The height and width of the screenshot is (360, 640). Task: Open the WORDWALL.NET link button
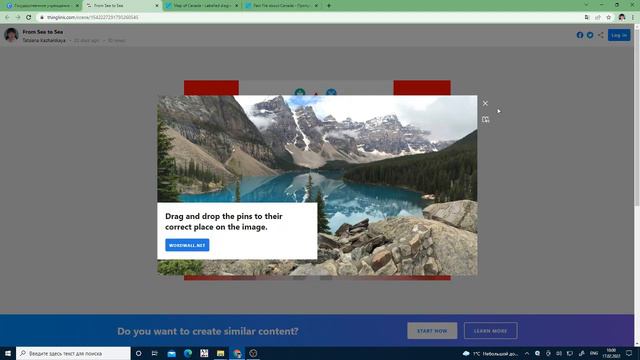(x=187, y=245)
